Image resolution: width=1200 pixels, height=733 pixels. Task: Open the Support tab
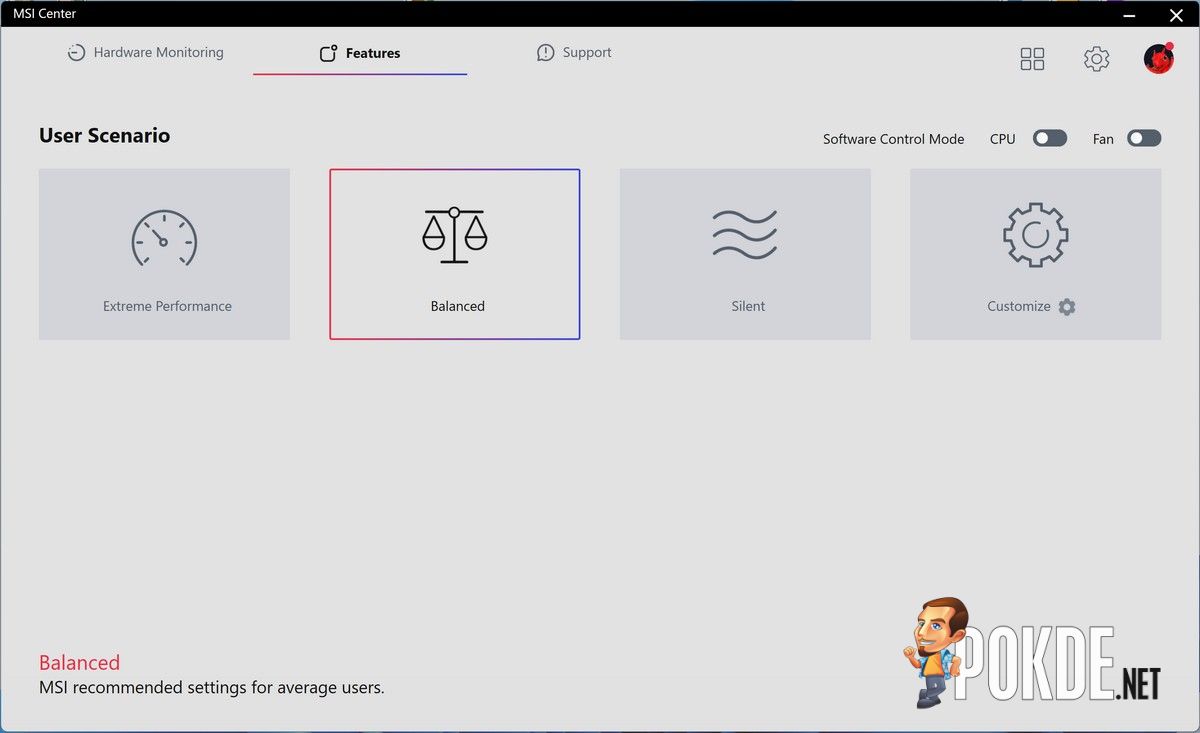pyautogui.click(x=574, y=53)
